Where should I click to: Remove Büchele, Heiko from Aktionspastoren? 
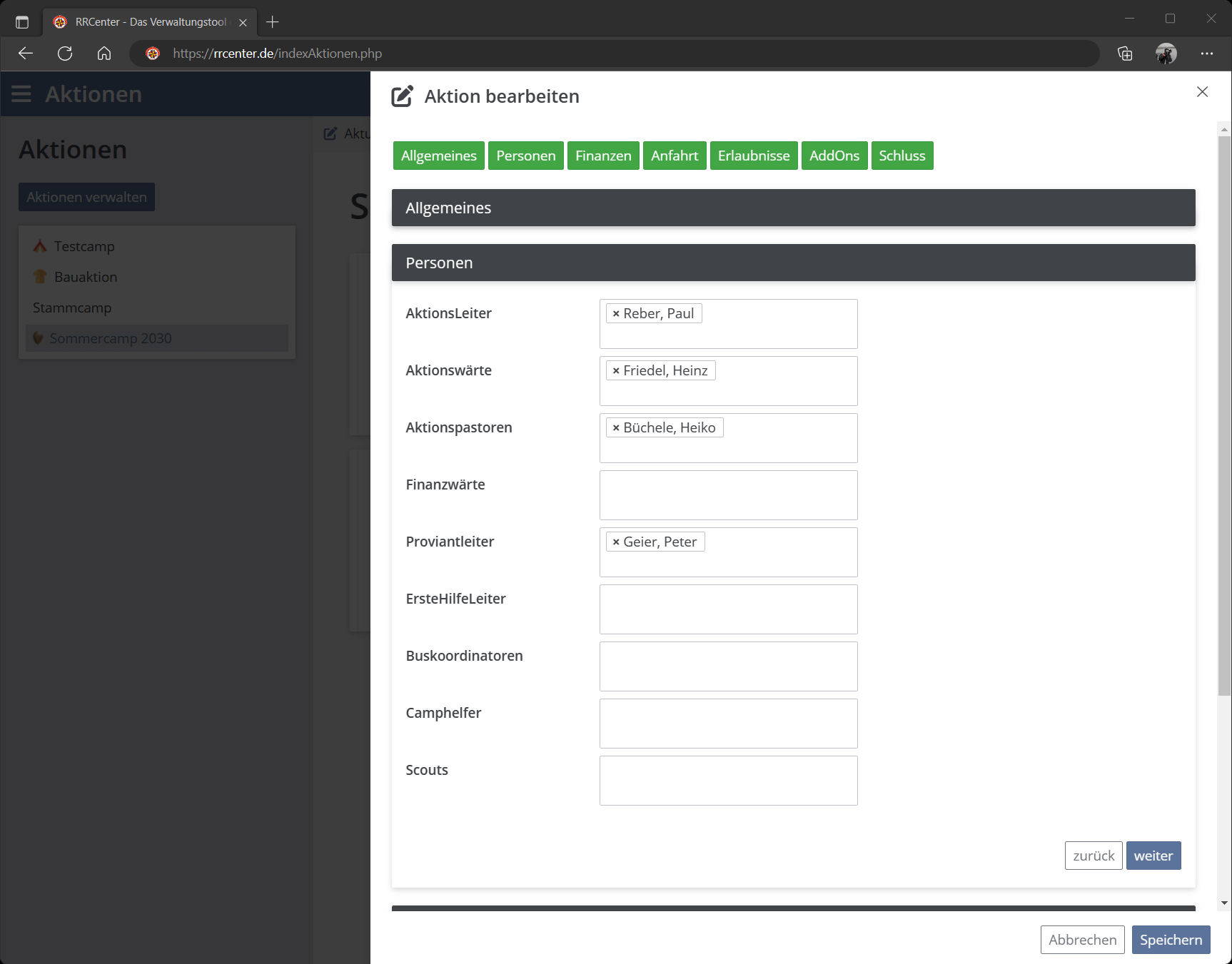click(x=616, y=428)
